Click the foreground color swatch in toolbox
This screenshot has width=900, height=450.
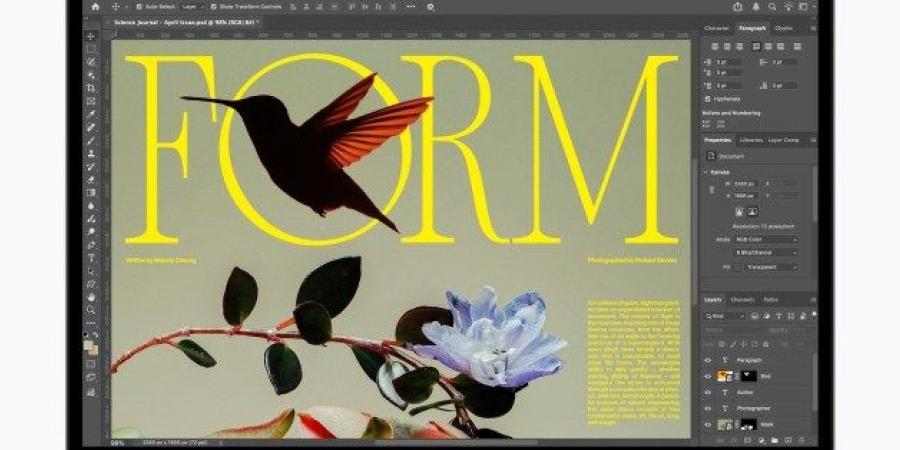(x=88, y=345)
